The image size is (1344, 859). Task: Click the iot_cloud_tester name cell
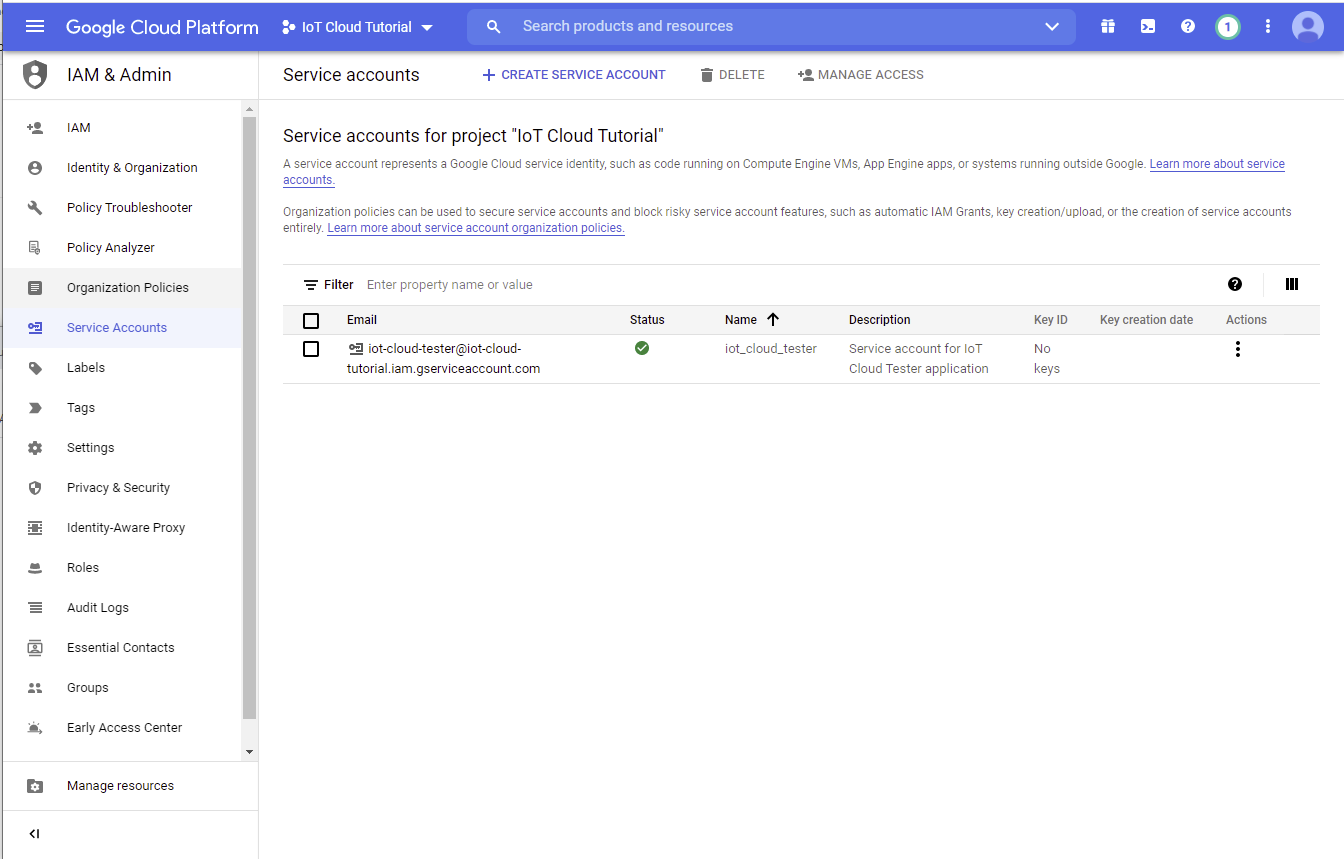(771, 349)
